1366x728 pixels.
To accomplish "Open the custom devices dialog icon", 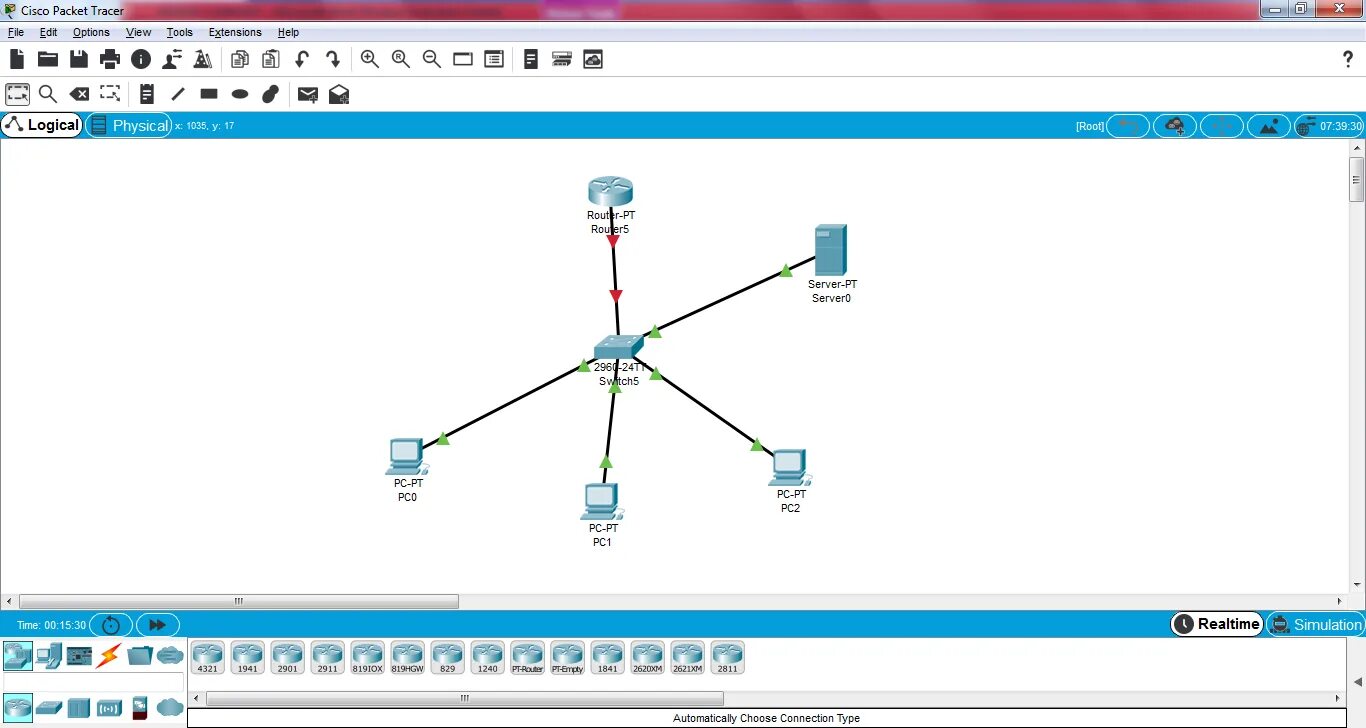I will (494, 59).
